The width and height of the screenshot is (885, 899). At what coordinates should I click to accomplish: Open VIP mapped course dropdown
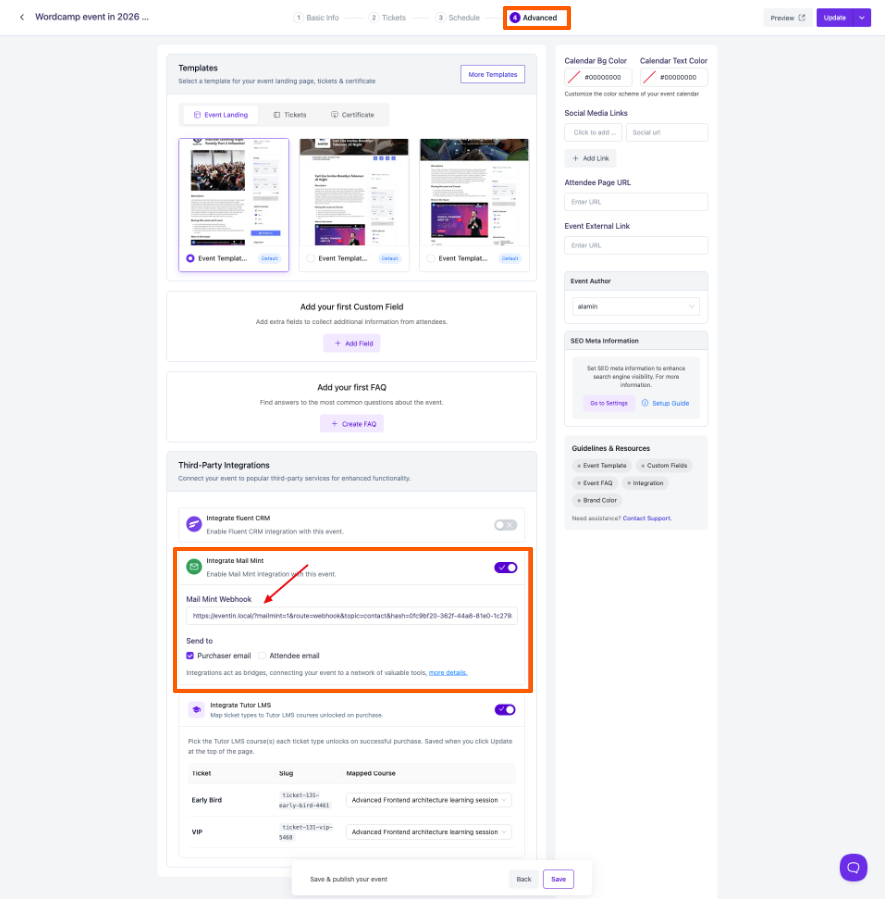tap(429, 832)
